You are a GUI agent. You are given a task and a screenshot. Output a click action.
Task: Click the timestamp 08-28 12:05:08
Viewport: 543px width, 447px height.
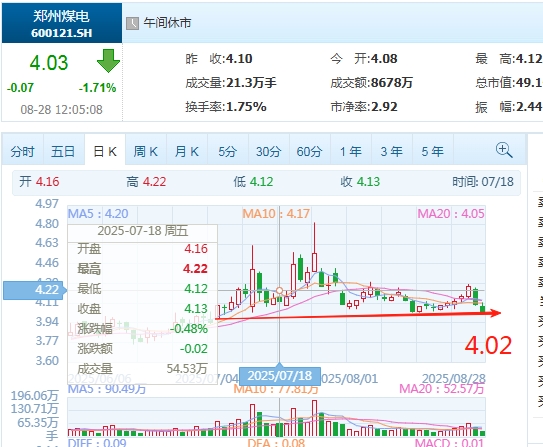pyautogui.click(x=62, y=110)
